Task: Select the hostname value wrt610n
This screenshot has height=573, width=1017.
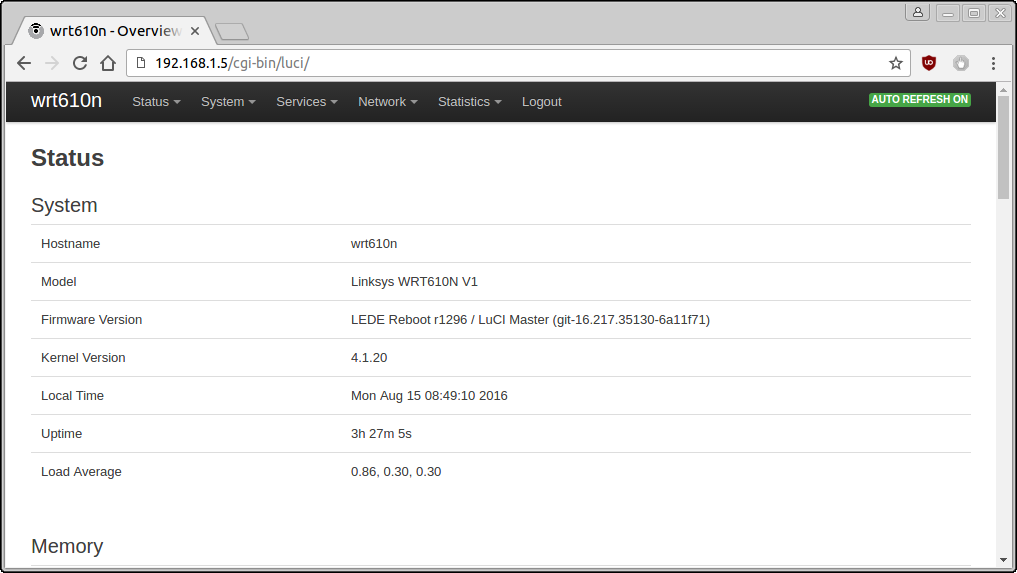Action: (x=374, y=244)
